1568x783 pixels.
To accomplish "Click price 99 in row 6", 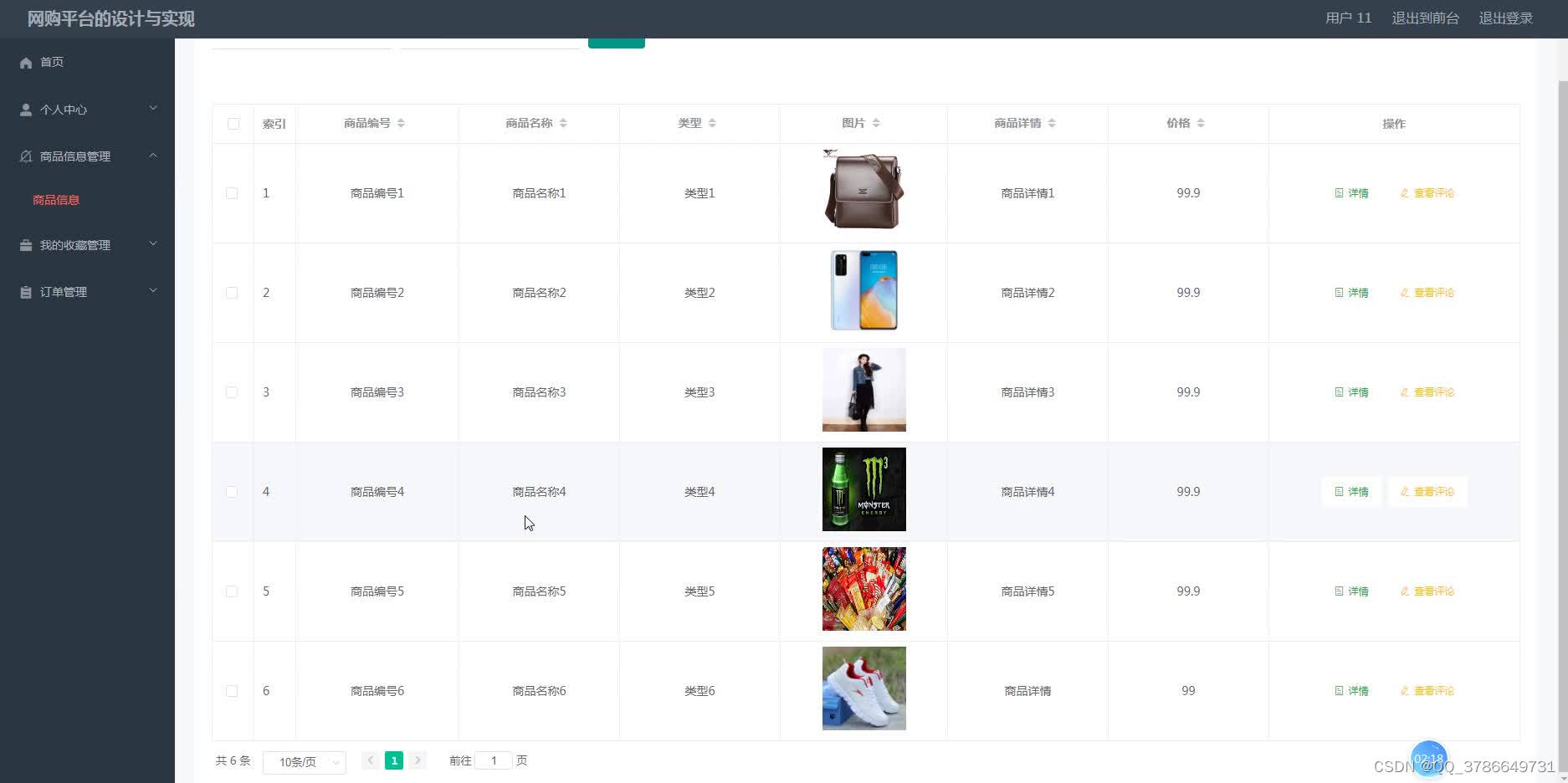I will 1188,691.
